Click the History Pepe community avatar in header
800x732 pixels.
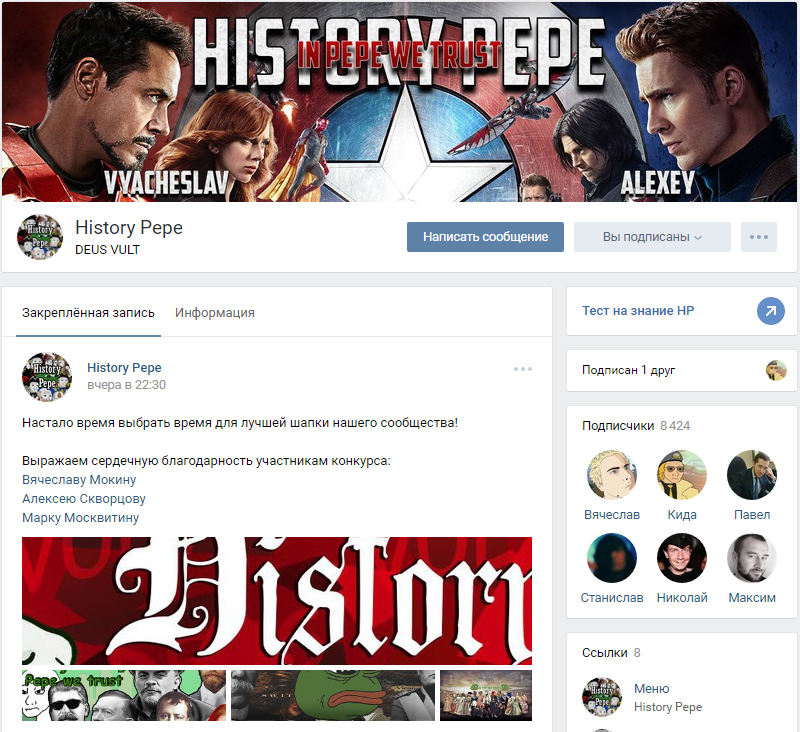click(40, 237)
